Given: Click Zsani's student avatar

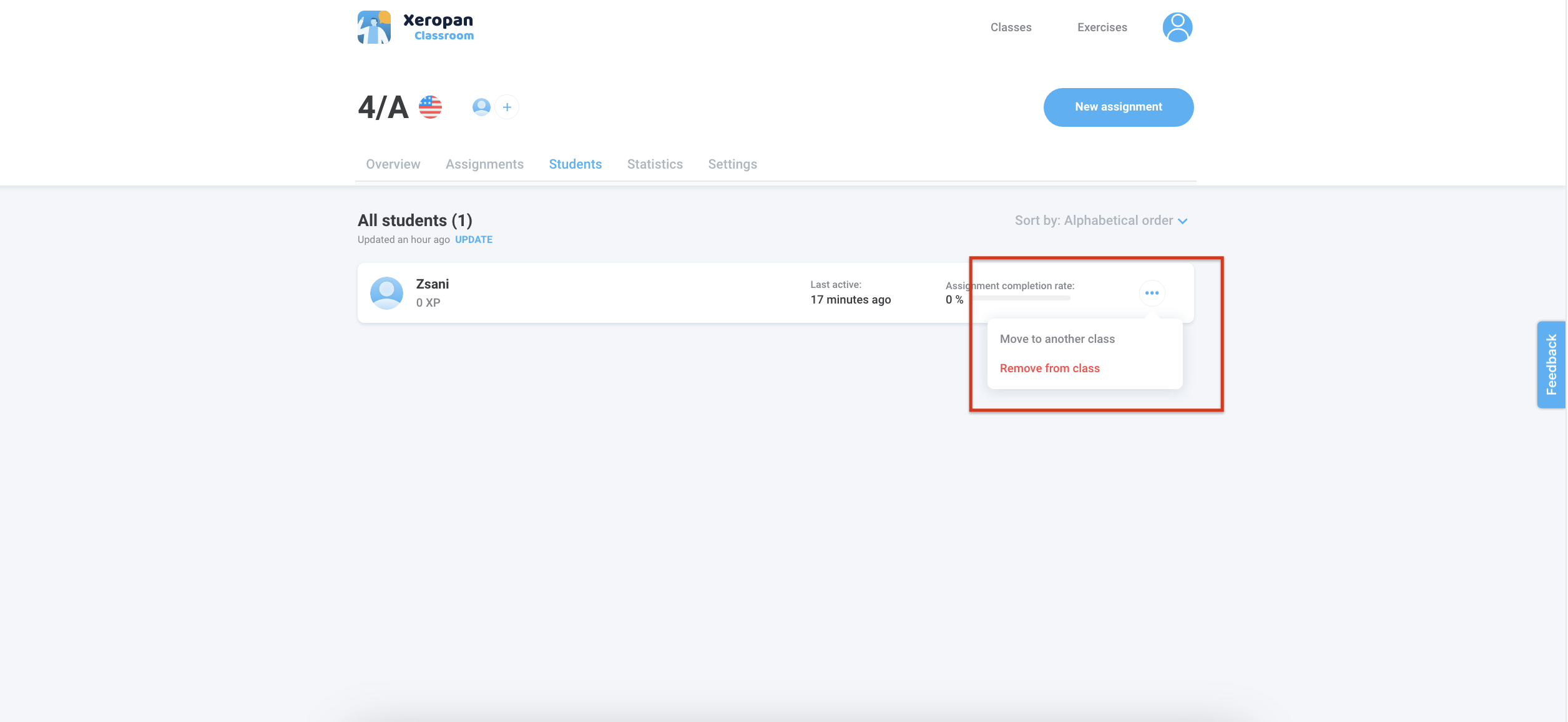Looking at the screenshot, I should (x=386, y=293).
